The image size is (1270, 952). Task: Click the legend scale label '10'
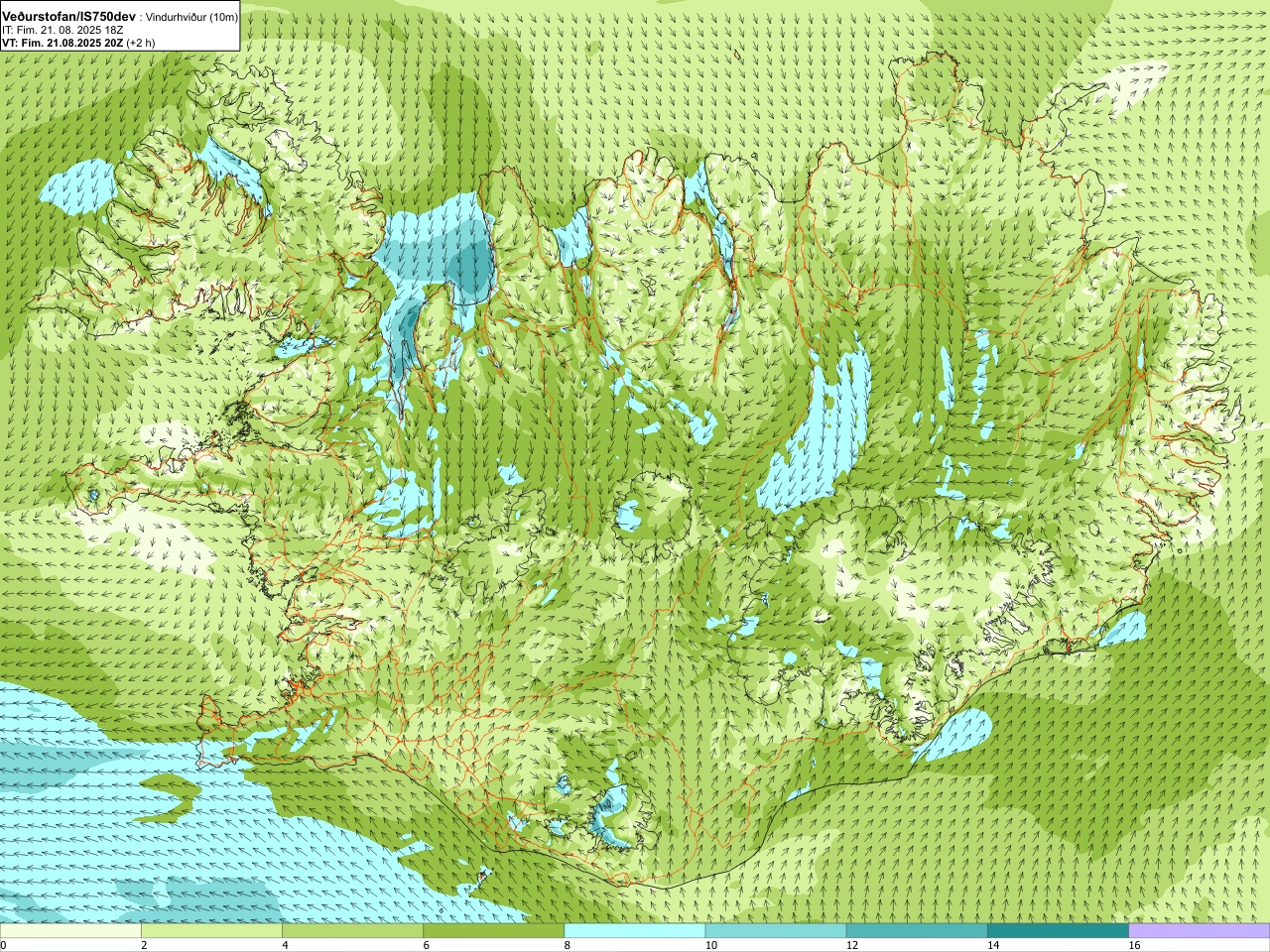pyautogui.click(x=711, y=945)
